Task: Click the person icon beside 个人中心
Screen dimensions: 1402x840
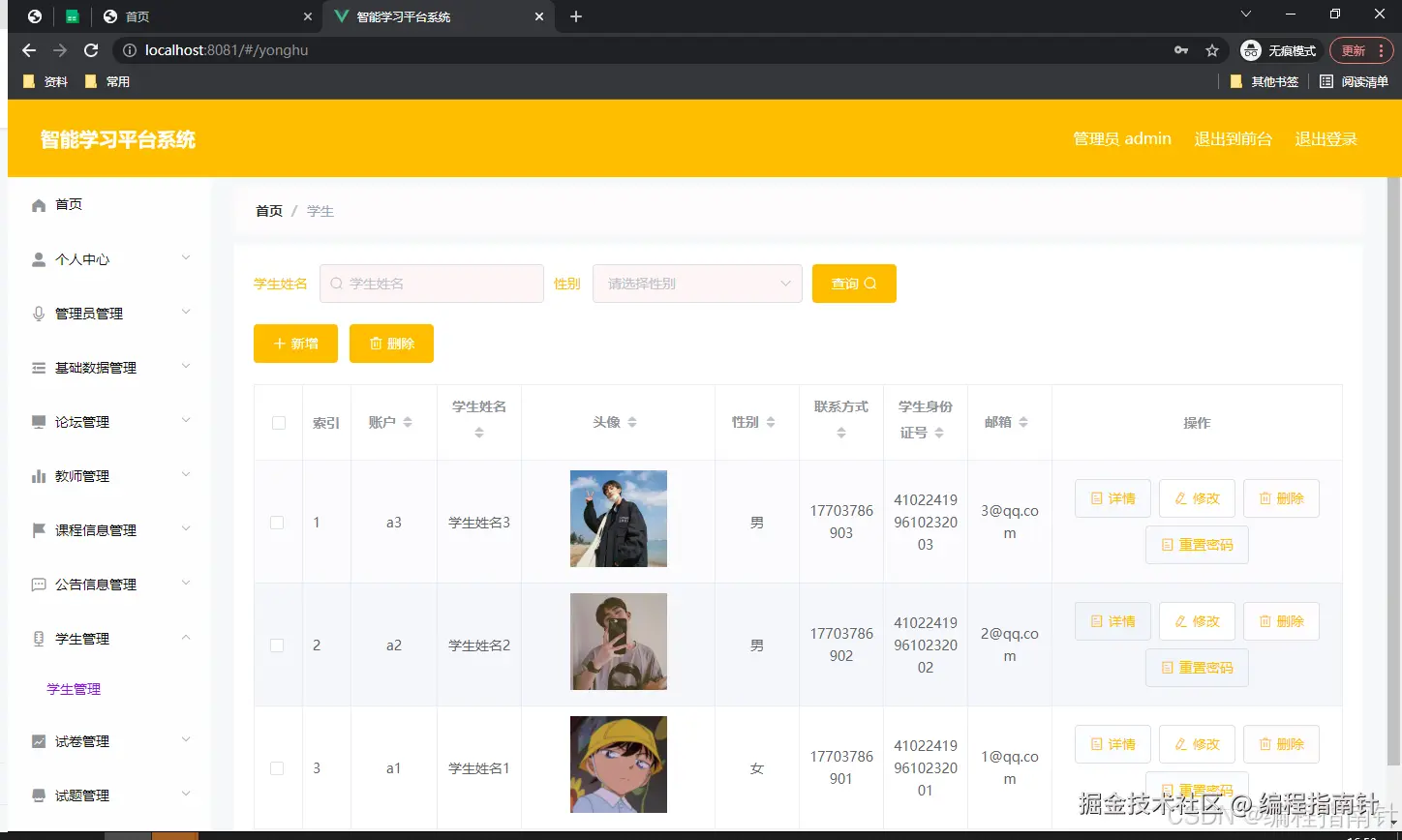Action: 39,259
